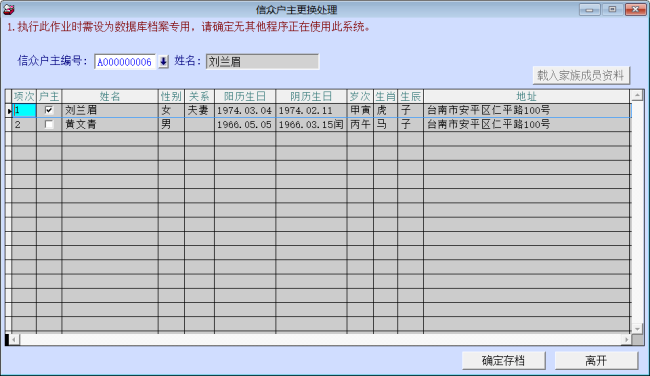The height and width of the screenshot is (376, 650).
Task: Maximize the 信众户主更换处理 window
Action: pos(612,9)
